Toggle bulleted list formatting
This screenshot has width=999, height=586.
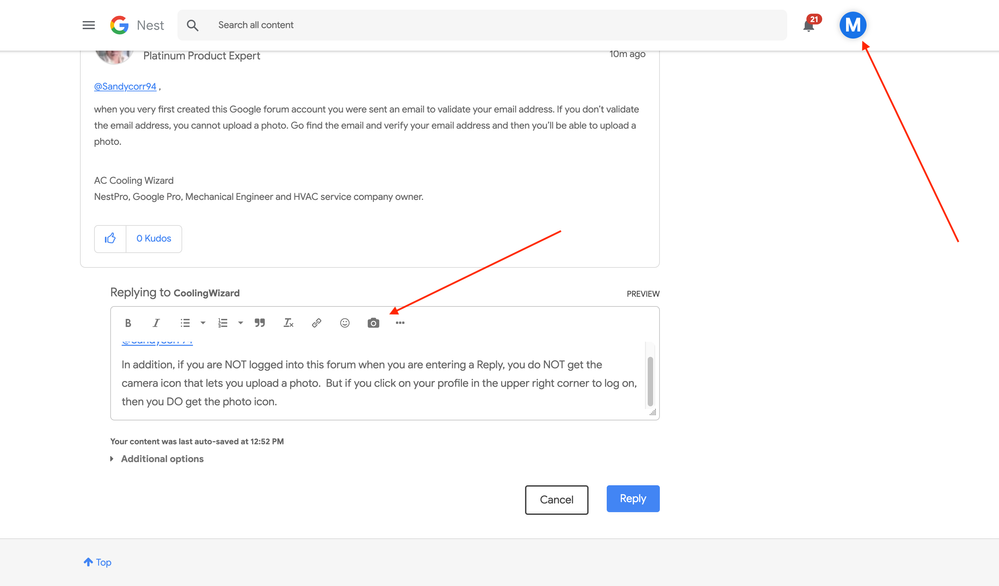(x=185, y=323)
